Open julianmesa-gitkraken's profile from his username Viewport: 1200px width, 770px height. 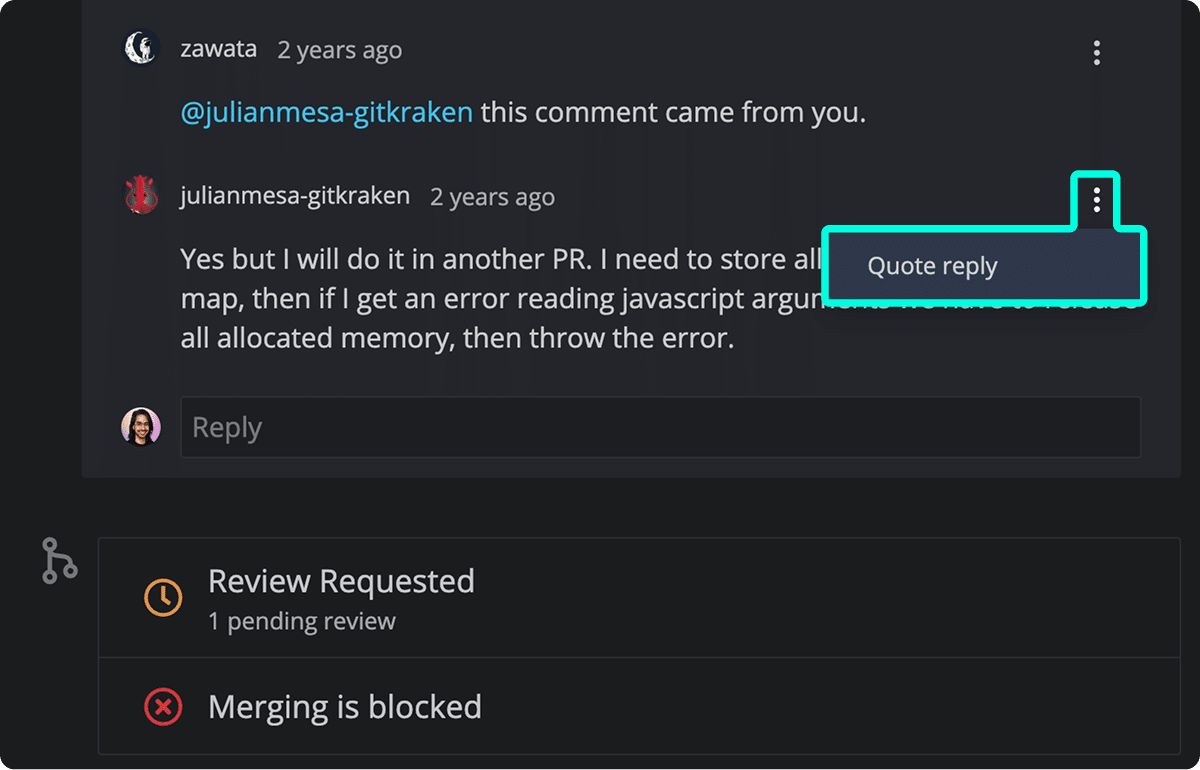coord(294,195)
